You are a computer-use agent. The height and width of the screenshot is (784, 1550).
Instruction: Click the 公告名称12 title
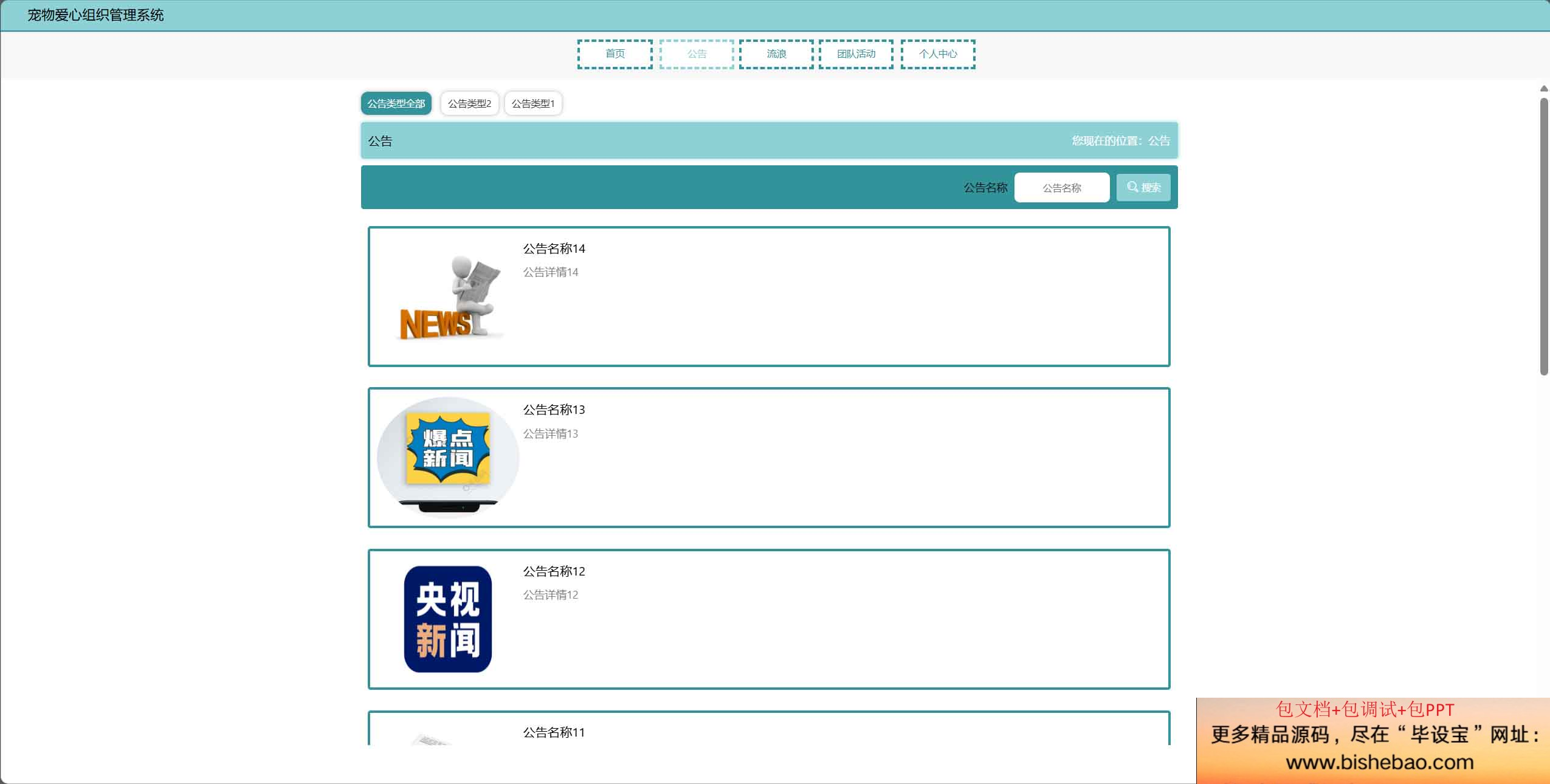tap(554, 571)
